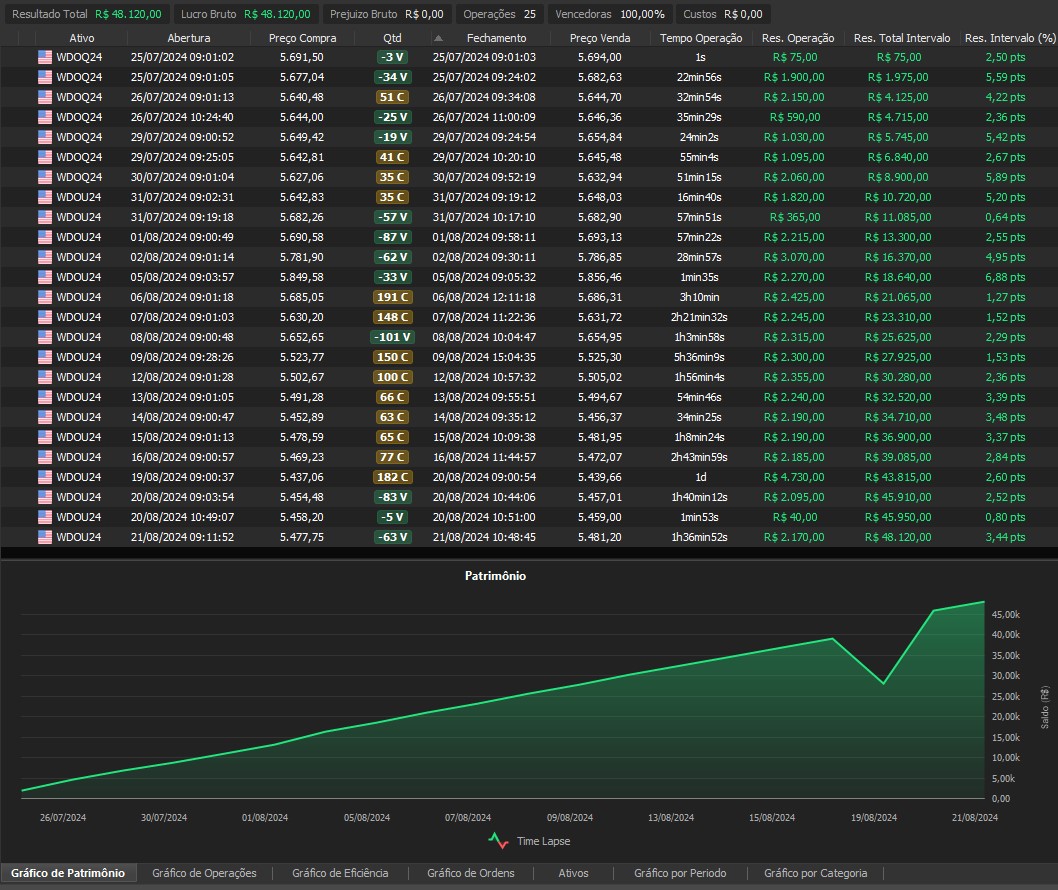Click the flag icon in the 09/08/2024 09:28:26 row
This screenshot has width=1058, height=890.
(44, 357)
